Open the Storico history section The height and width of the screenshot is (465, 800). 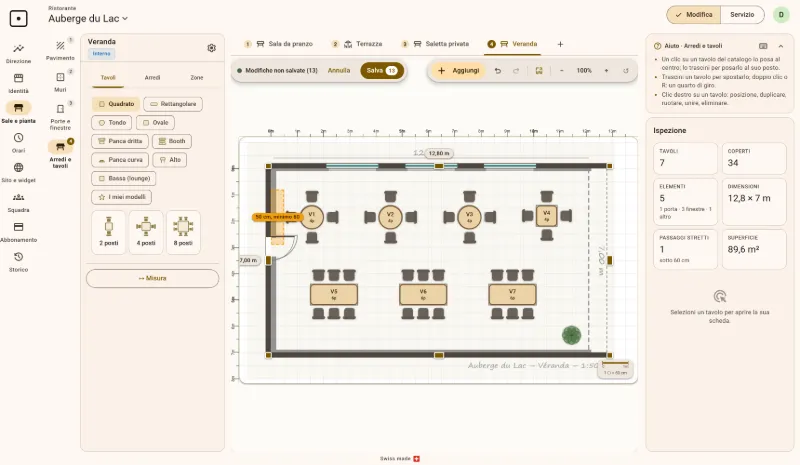pos(18,261)
